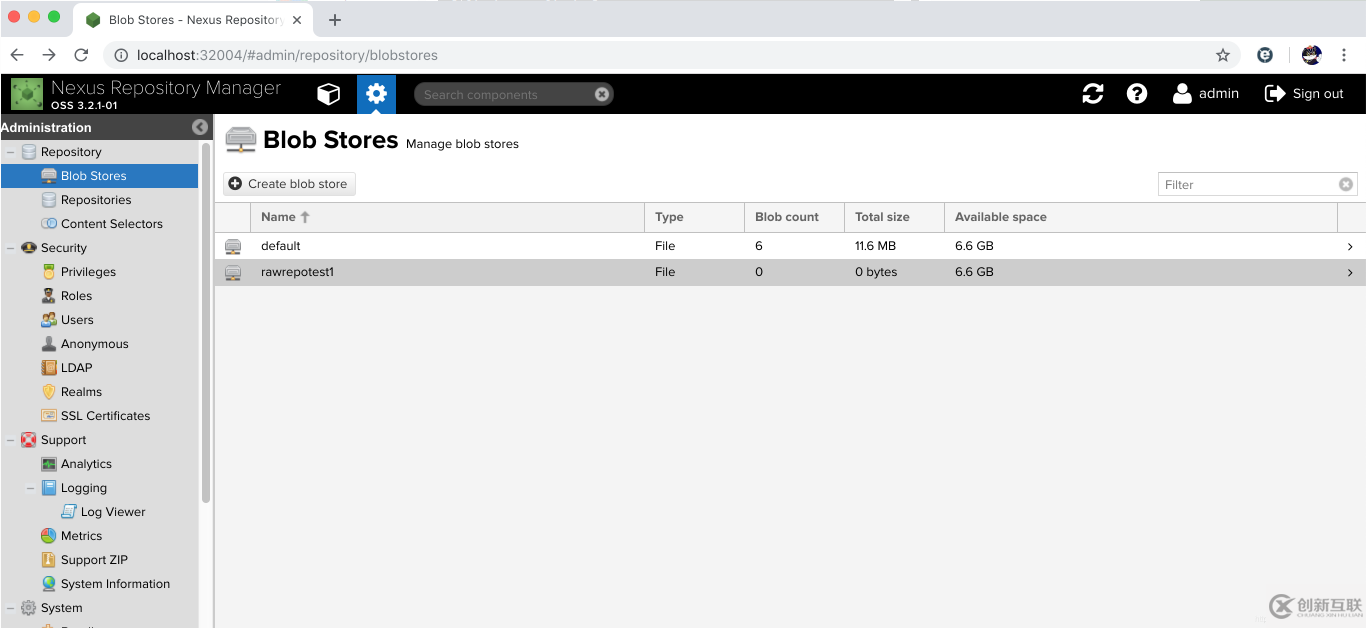Collapse the System tree node
This screenshot has width=1366, height=628.
(11, 608)
